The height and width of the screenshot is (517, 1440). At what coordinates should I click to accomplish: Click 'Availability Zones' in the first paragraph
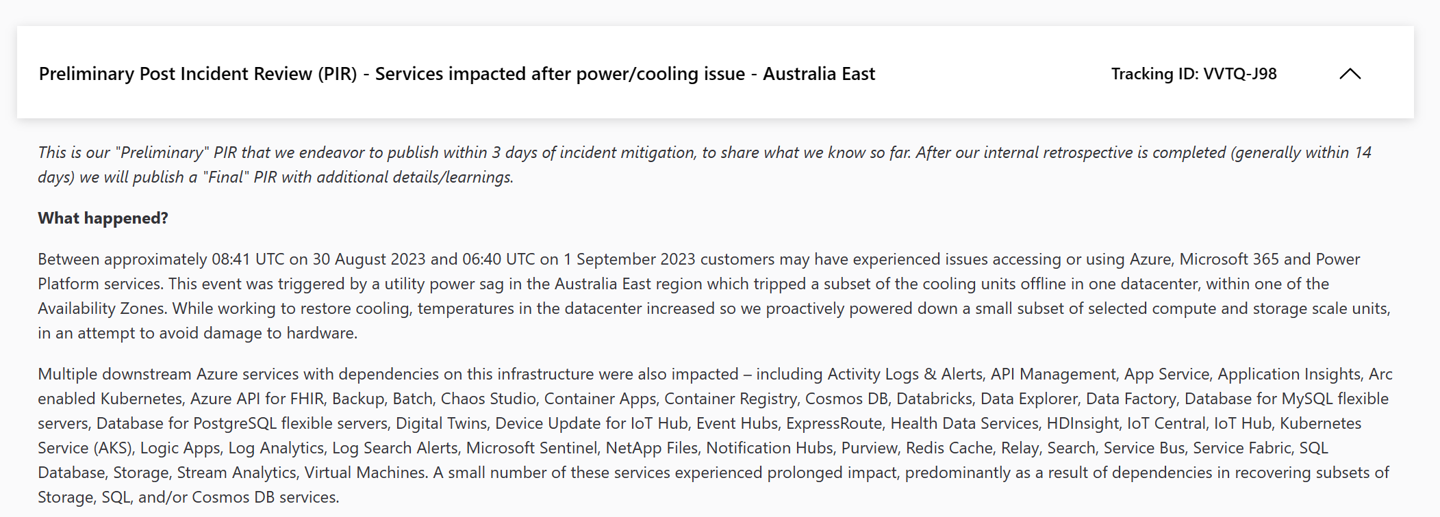point(105,308)
